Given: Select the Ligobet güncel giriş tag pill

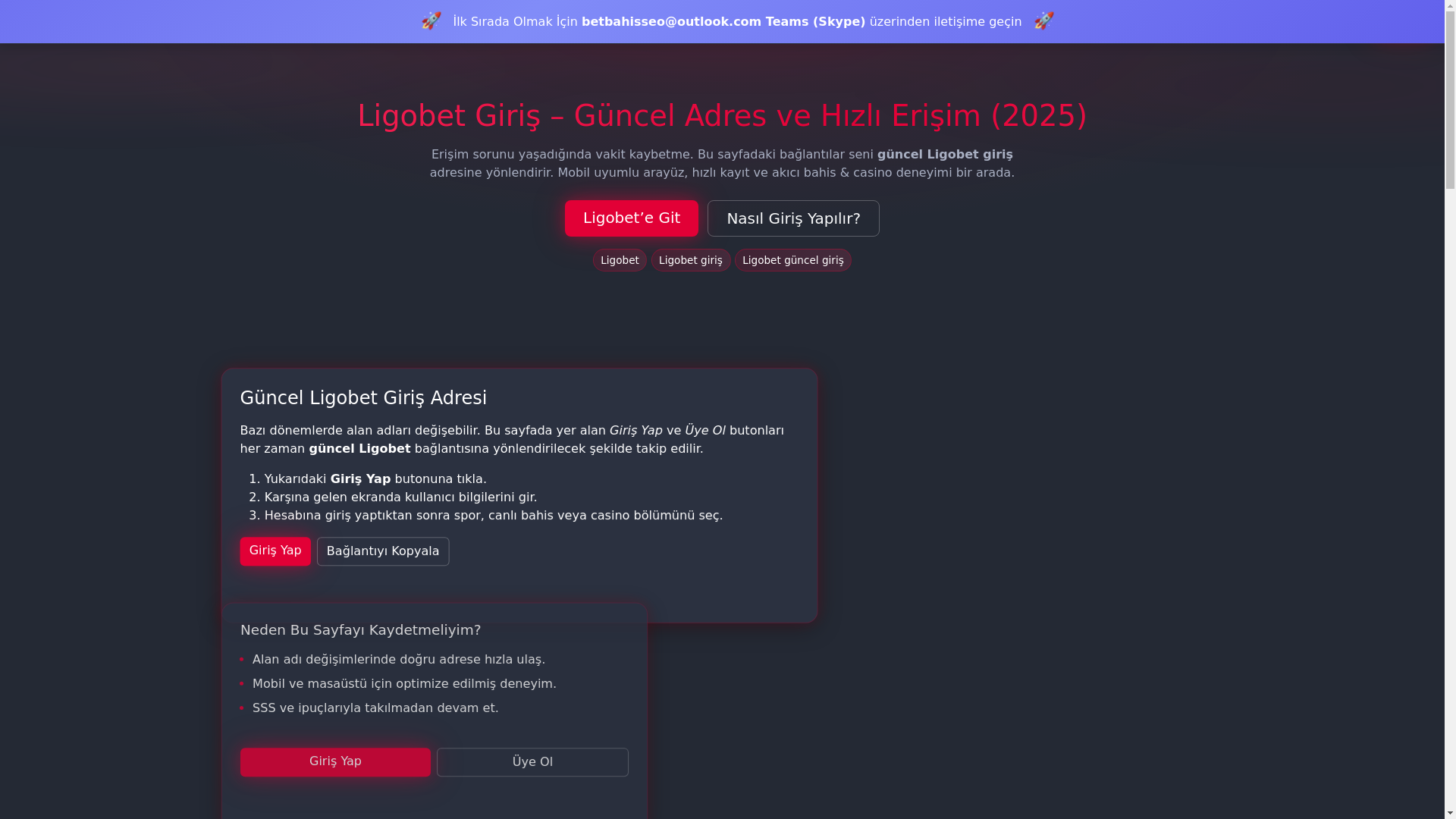Looking at the screenshot, I should coord(792,260).
